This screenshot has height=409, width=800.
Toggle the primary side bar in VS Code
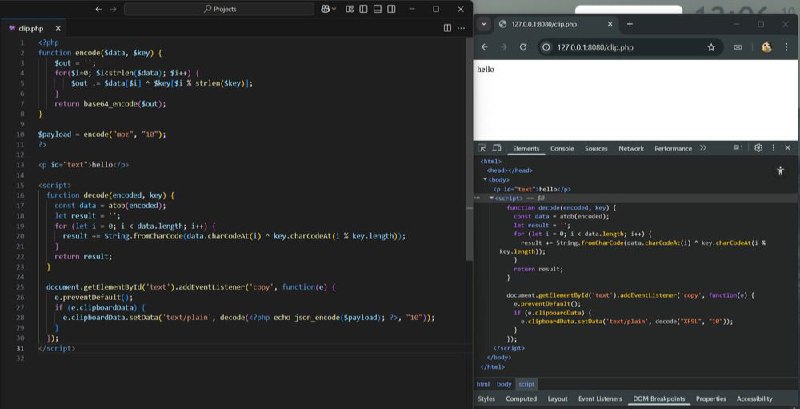pos(363,9)
